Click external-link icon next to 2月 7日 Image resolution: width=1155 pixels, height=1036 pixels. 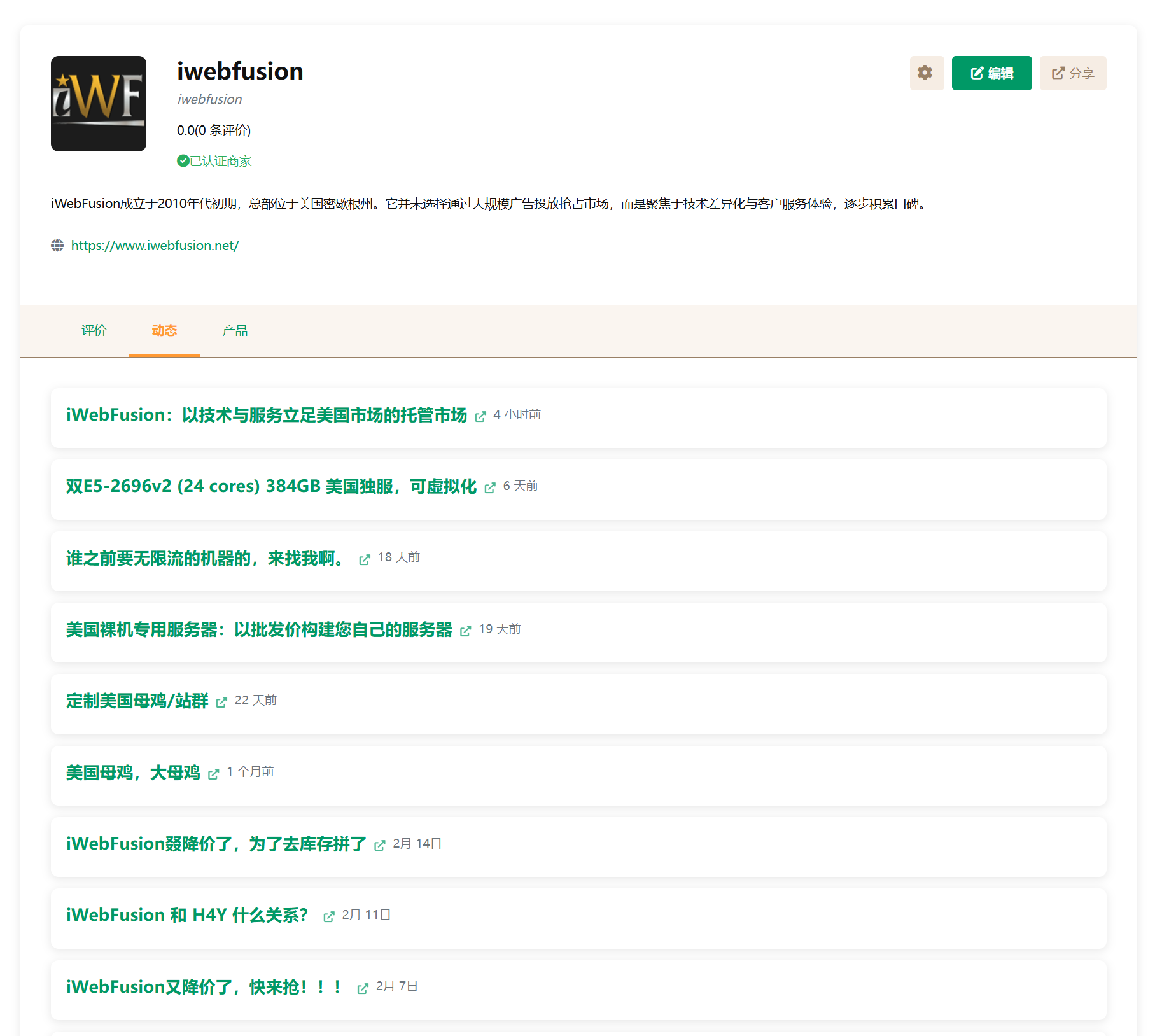(363, 988)
